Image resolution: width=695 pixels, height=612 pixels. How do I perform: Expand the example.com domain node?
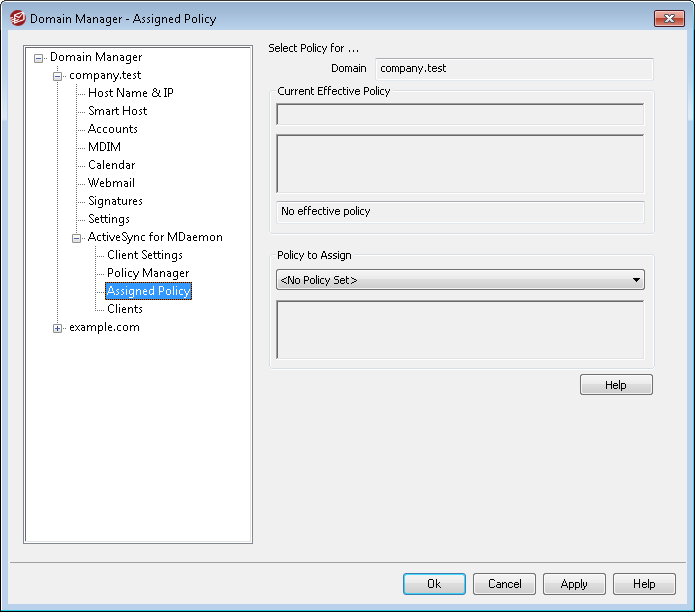coord(58,328)
